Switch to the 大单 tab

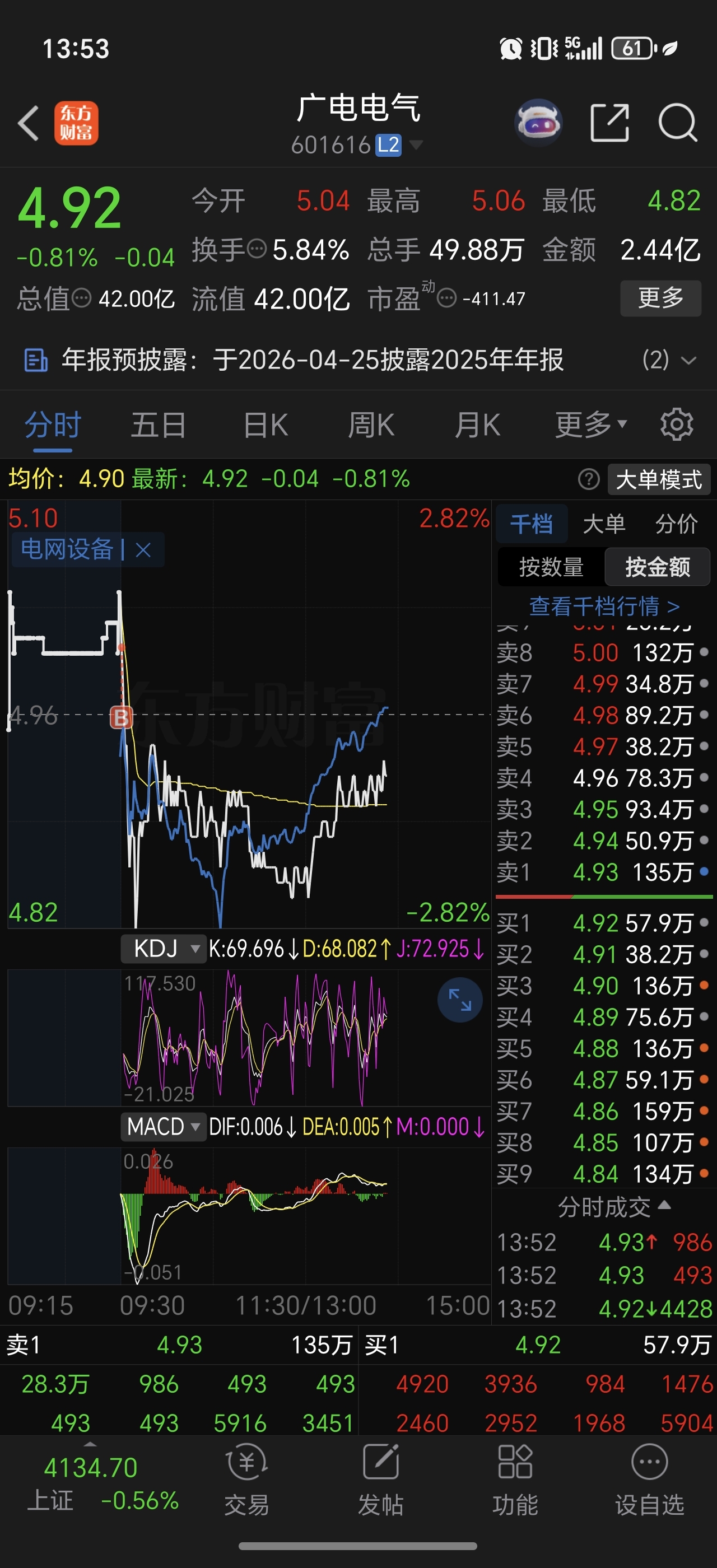[x=604, y=524]
